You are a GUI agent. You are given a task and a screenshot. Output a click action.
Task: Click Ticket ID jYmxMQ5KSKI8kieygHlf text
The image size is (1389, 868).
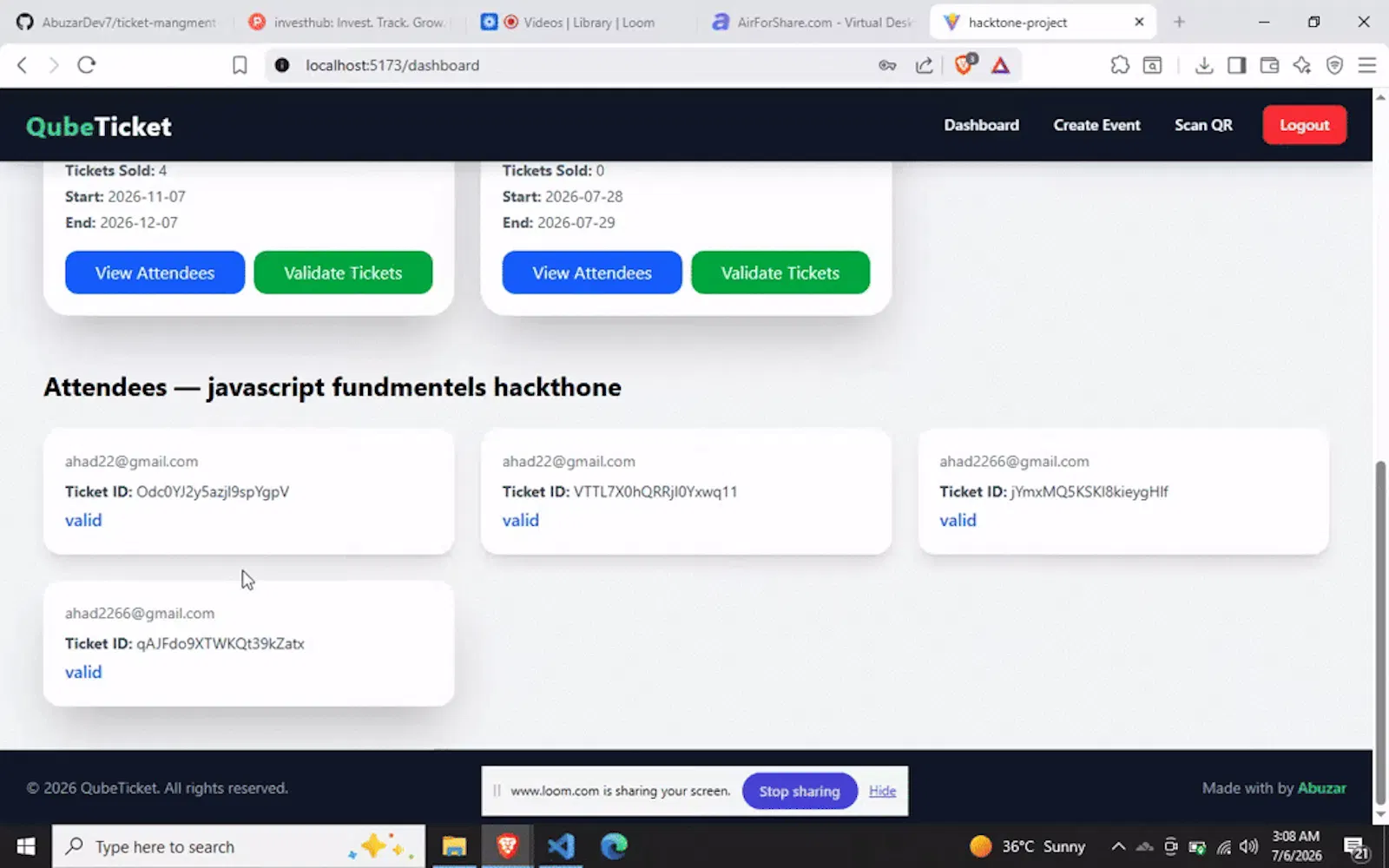point(1054,491)
